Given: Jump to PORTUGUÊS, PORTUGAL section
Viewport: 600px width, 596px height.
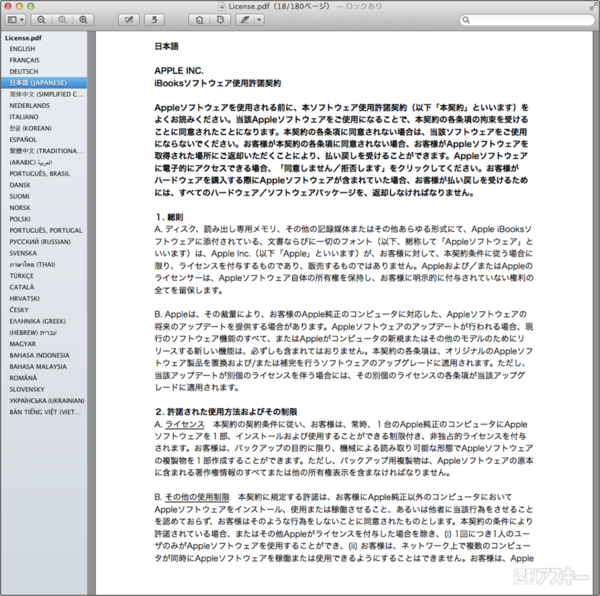Looking at the screenshot, I should coord(46,230).
